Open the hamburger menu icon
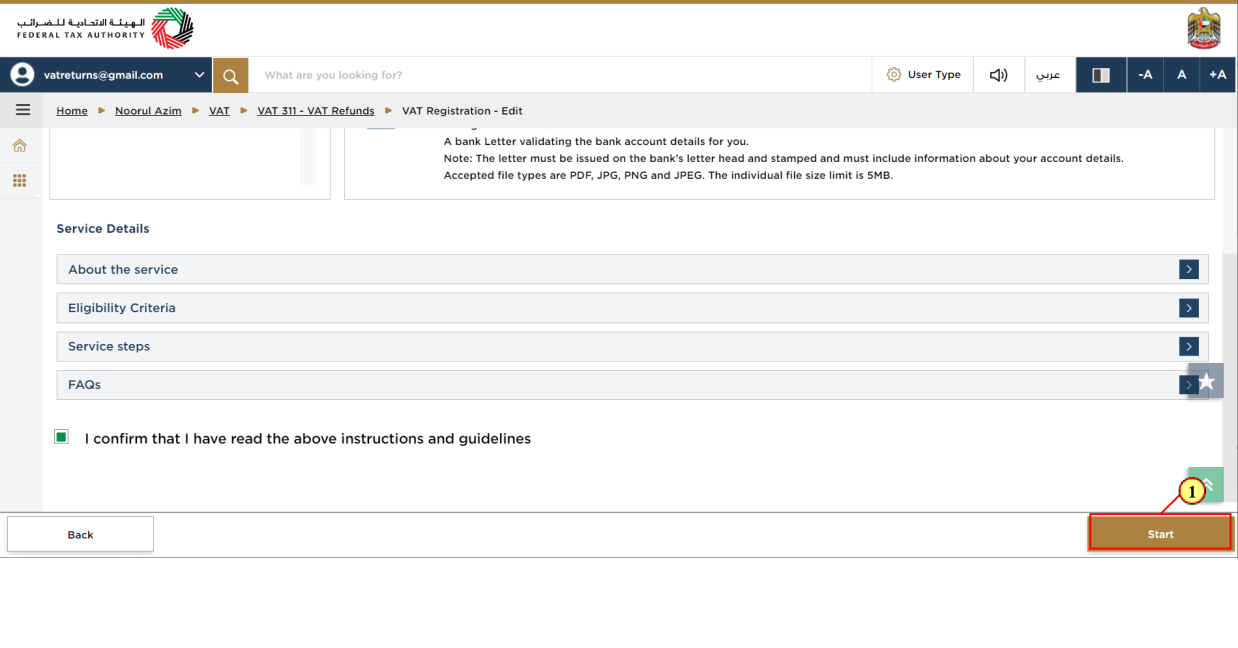 [x=22, y=110]
